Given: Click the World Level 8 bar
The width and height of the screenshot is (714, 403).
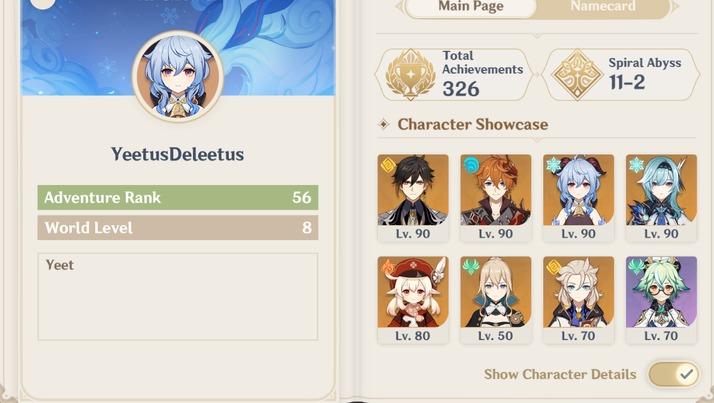Looking at the screenshot, I should [x=178, y=228].
